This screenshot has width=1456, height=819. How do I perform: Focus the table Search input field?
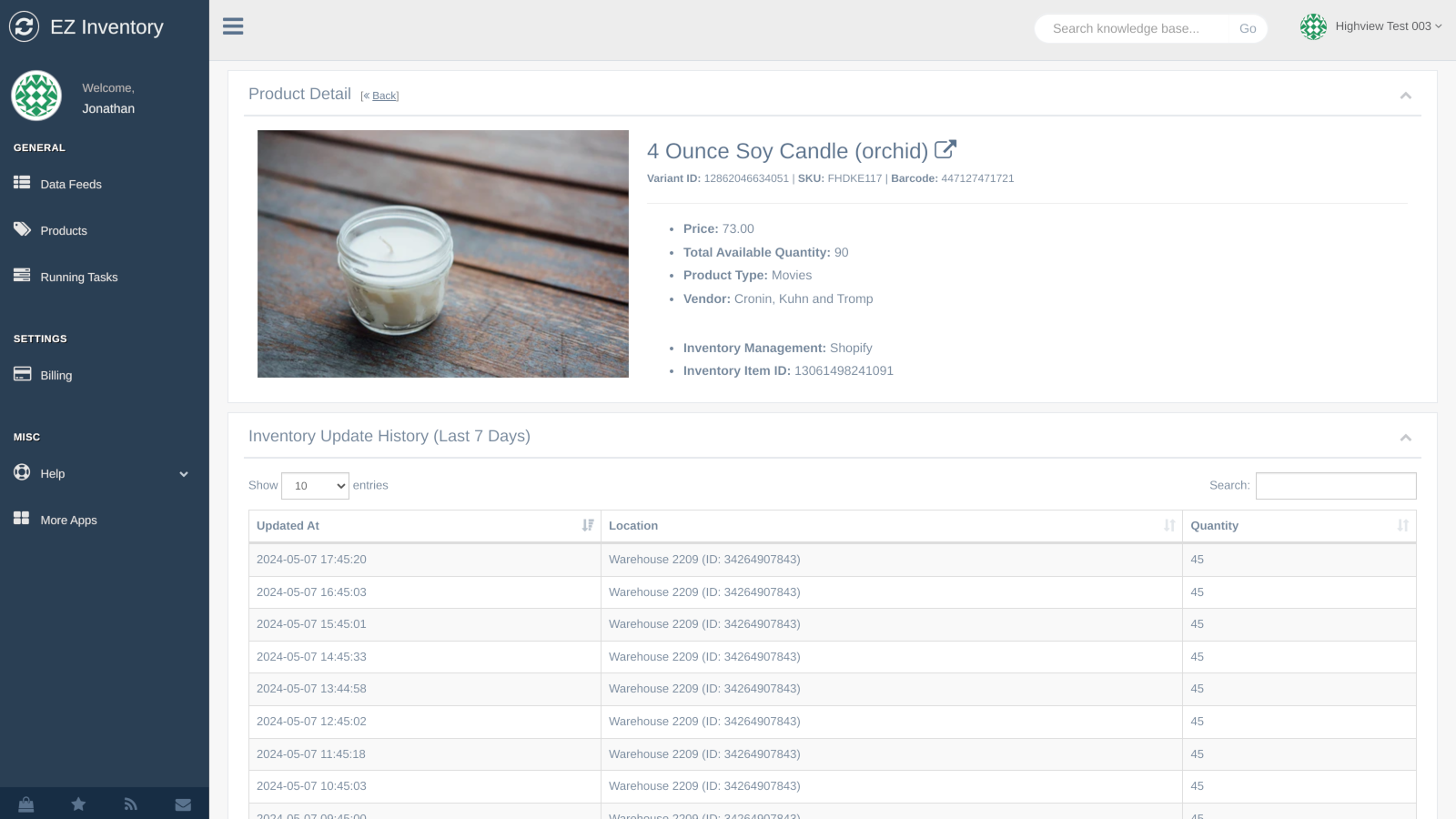[1335, 486]
